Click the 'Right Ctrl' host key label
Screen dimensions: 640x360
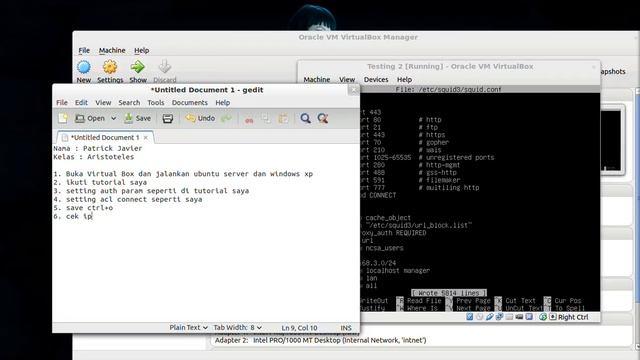[573, 317]
